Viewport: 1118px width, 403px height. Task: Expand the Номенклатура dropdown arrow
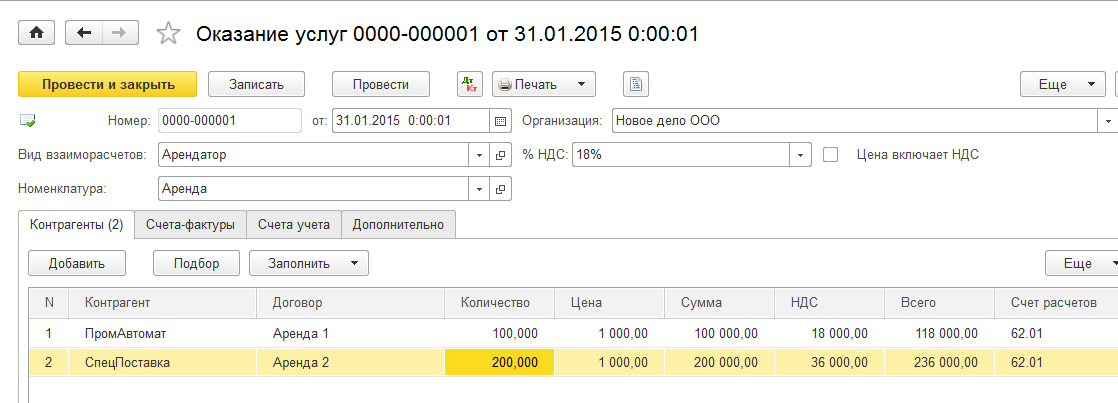[x=479, y=188]
